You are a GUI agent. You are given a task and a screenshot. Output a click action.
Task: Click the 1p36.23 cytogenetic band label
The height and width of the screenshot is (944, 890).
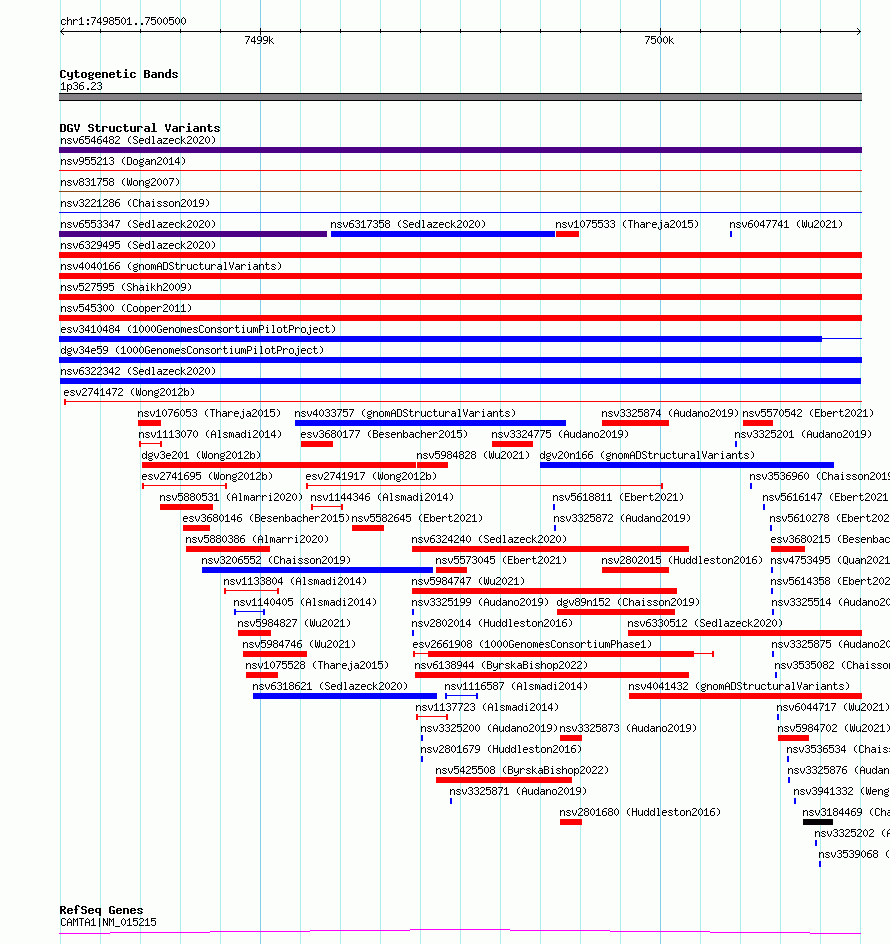click(x=81, y=87)
